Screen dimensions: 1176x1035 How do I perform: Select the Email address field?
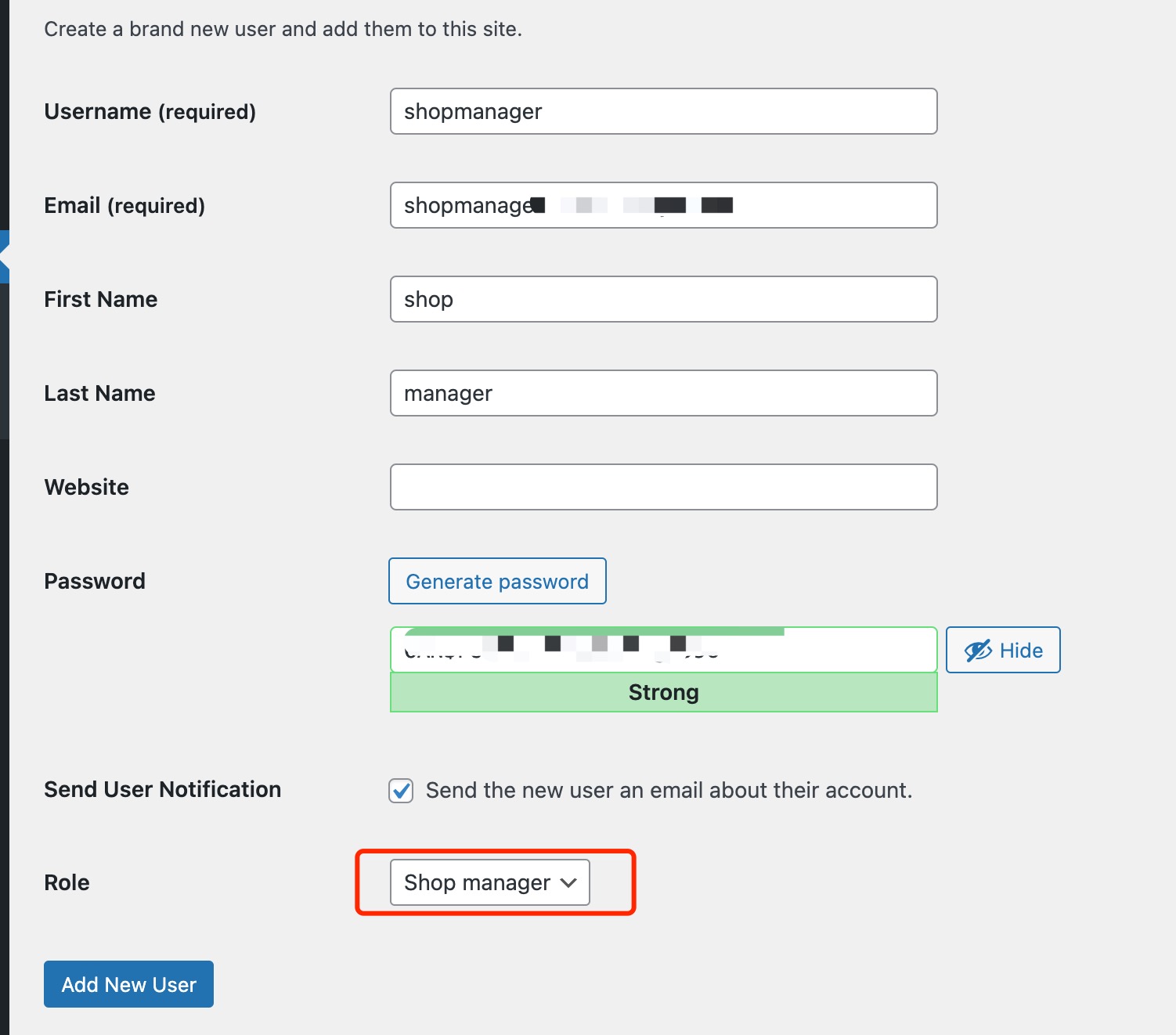pos(663,205)
